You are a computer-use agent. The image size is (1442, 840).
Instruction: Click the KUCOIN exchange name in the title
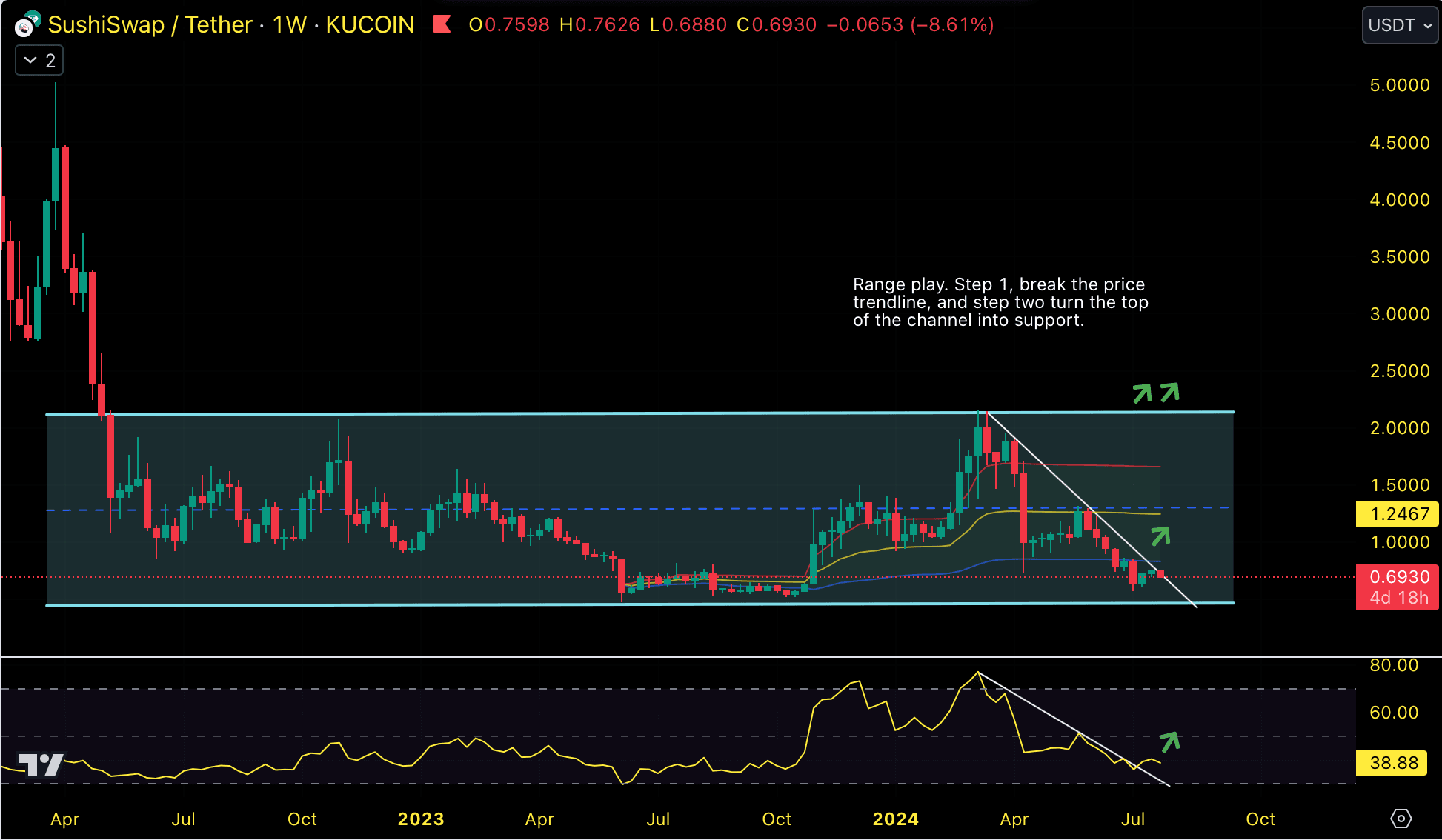coord(371,24)
